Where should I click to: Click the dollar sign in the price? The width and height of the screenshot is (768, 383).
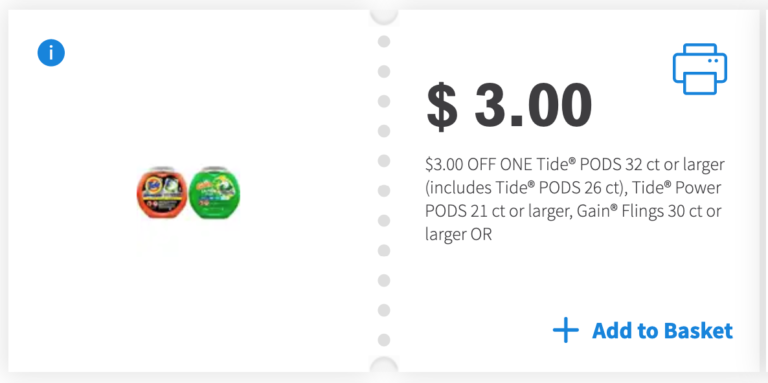tap(442, 106)
